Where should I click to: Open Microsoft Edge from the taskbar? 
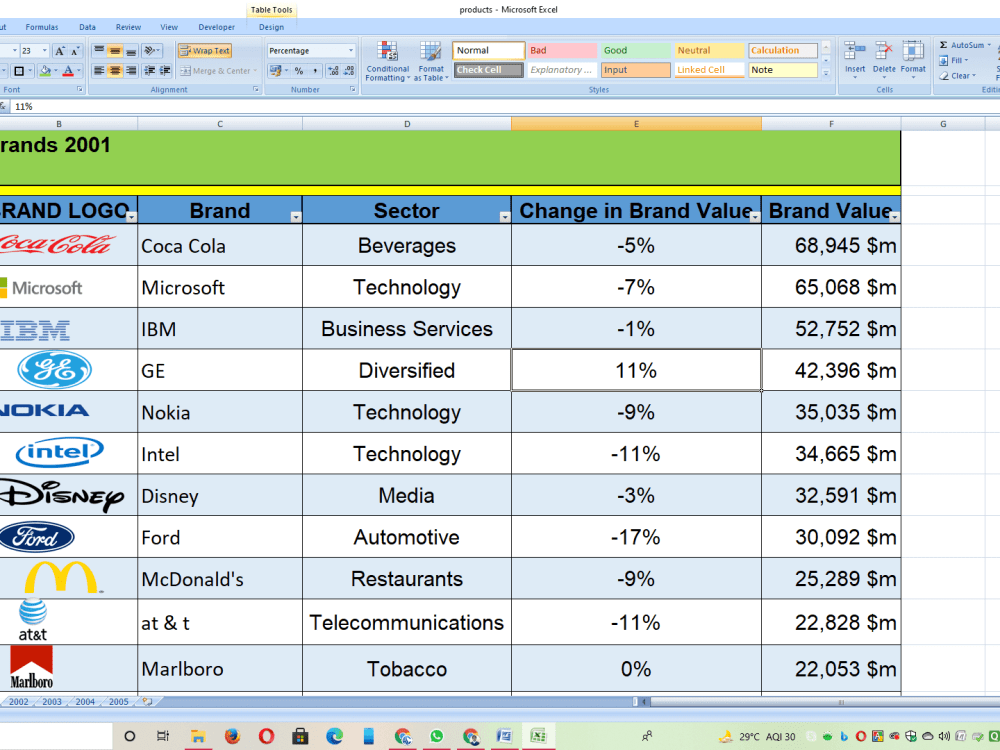(334, 736)
